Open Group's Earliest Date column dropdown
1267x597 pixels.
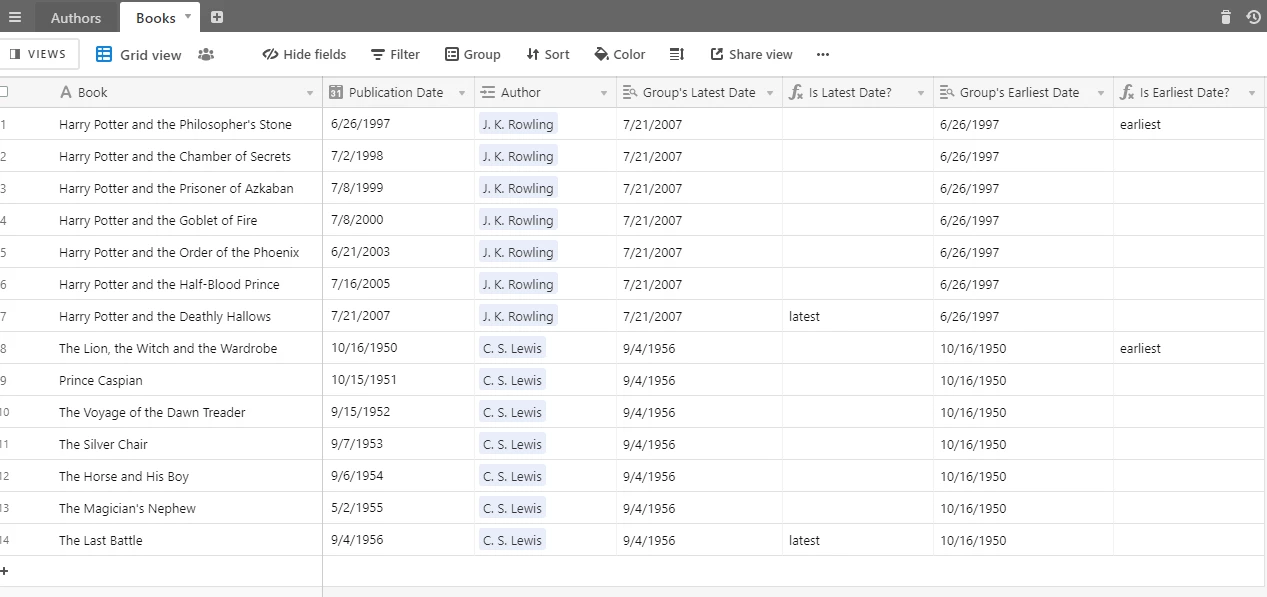tap(1101, 93)
